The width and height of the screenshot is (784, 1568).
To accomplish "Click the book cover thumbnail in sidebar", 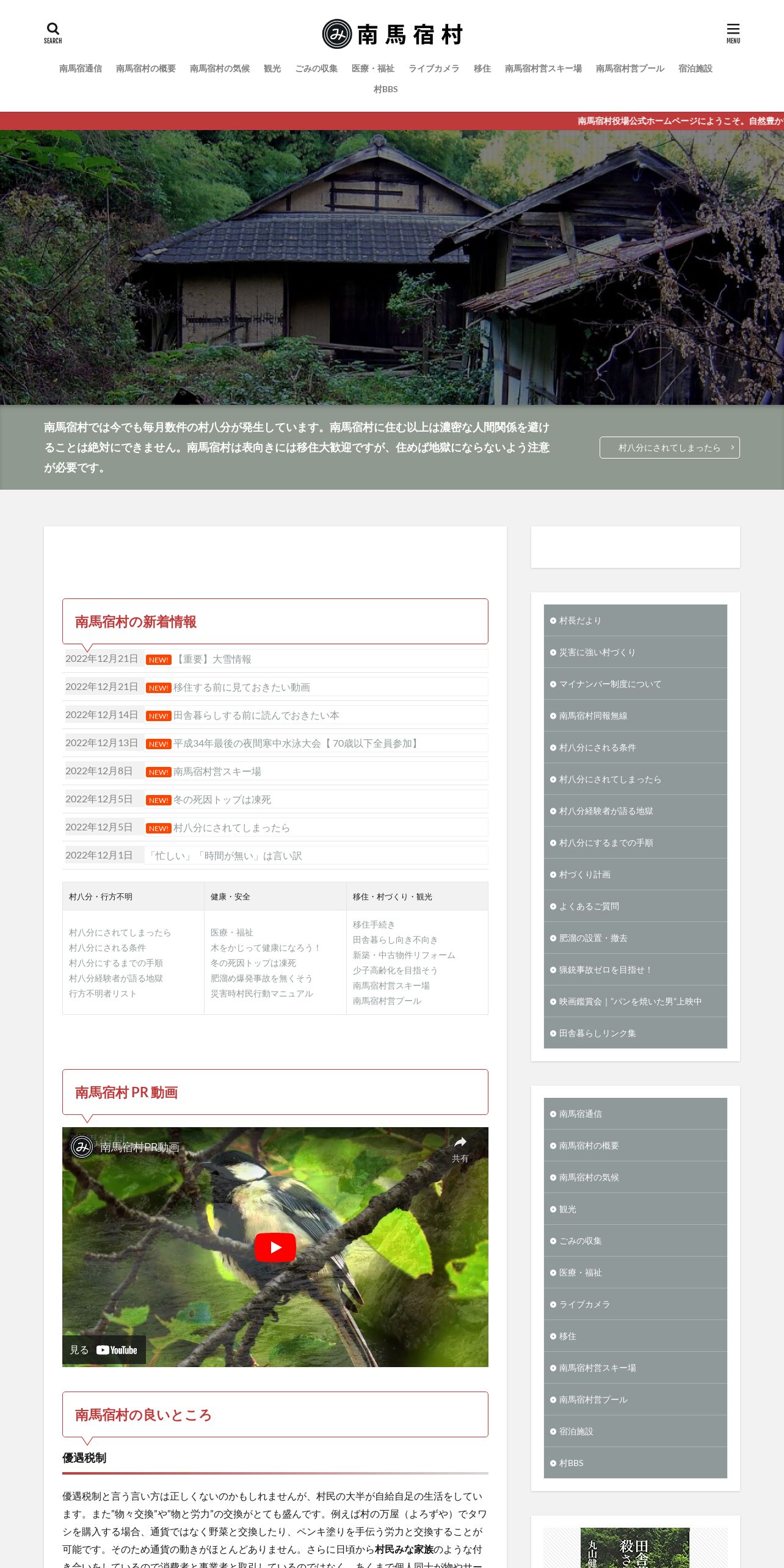I will [x=635, y=1548].
